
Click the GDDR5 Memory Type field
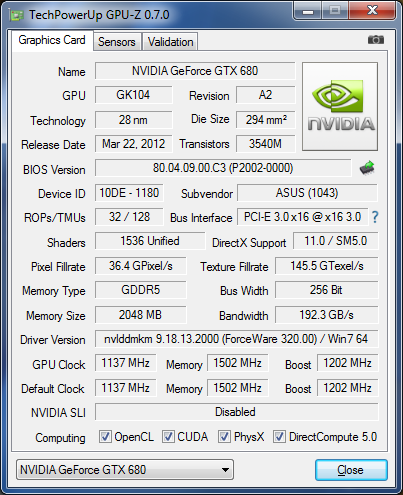[140, 290]
